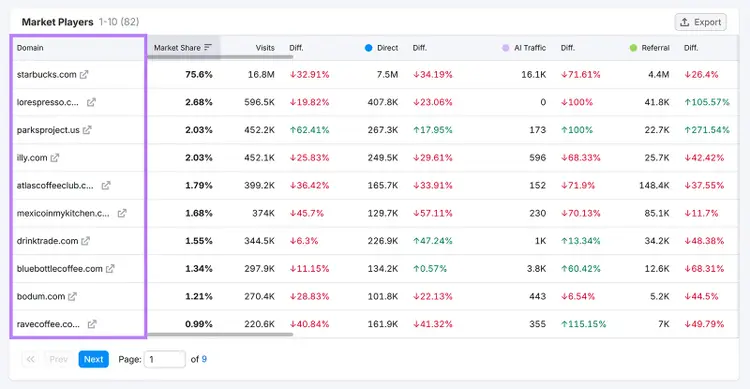Click the 148.4K referral value
Screen dimensions: 750x389
(x=654, y=186)
